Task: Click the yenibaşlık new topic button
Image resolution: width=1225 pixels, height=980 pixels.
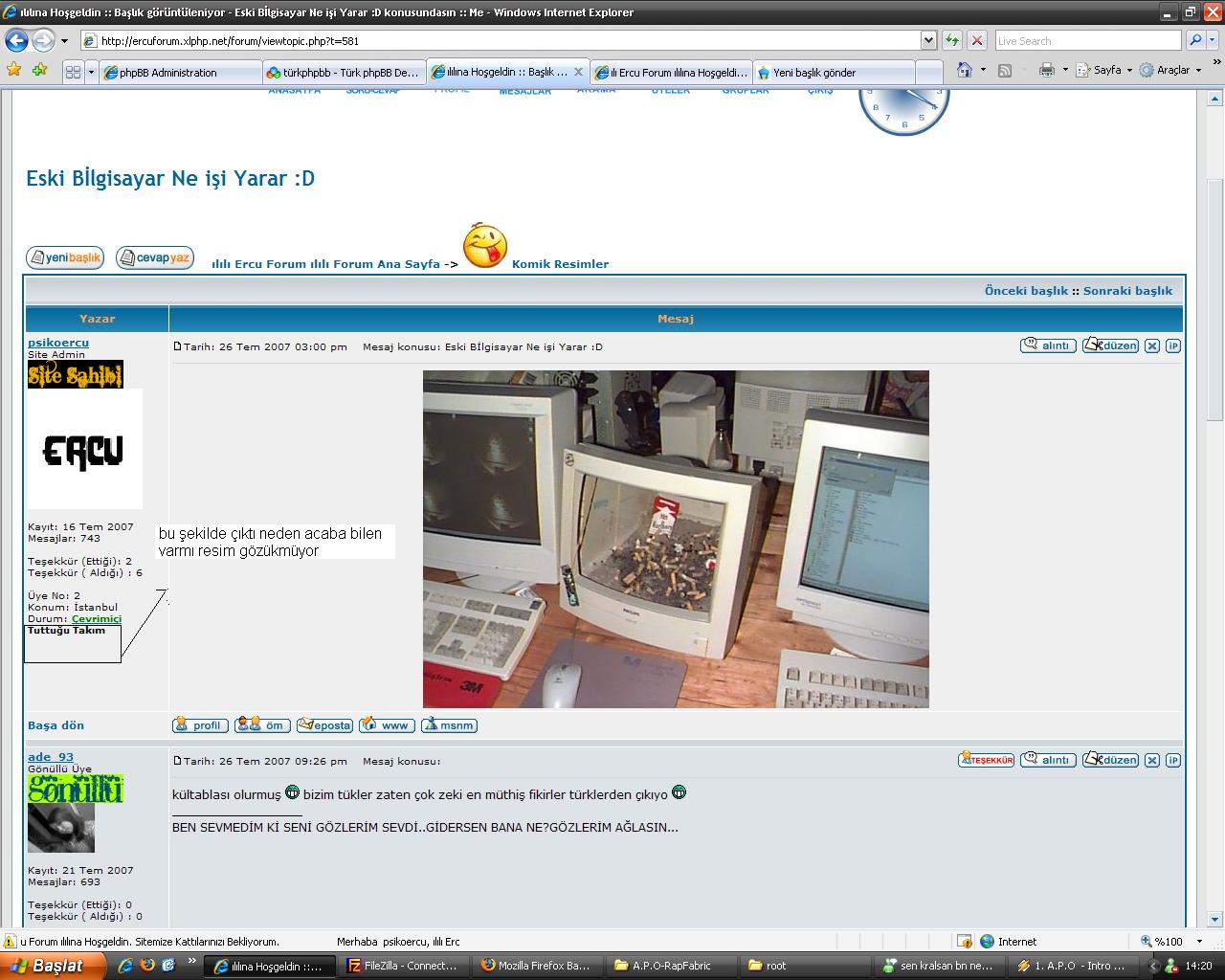Action: click(64, 257)
